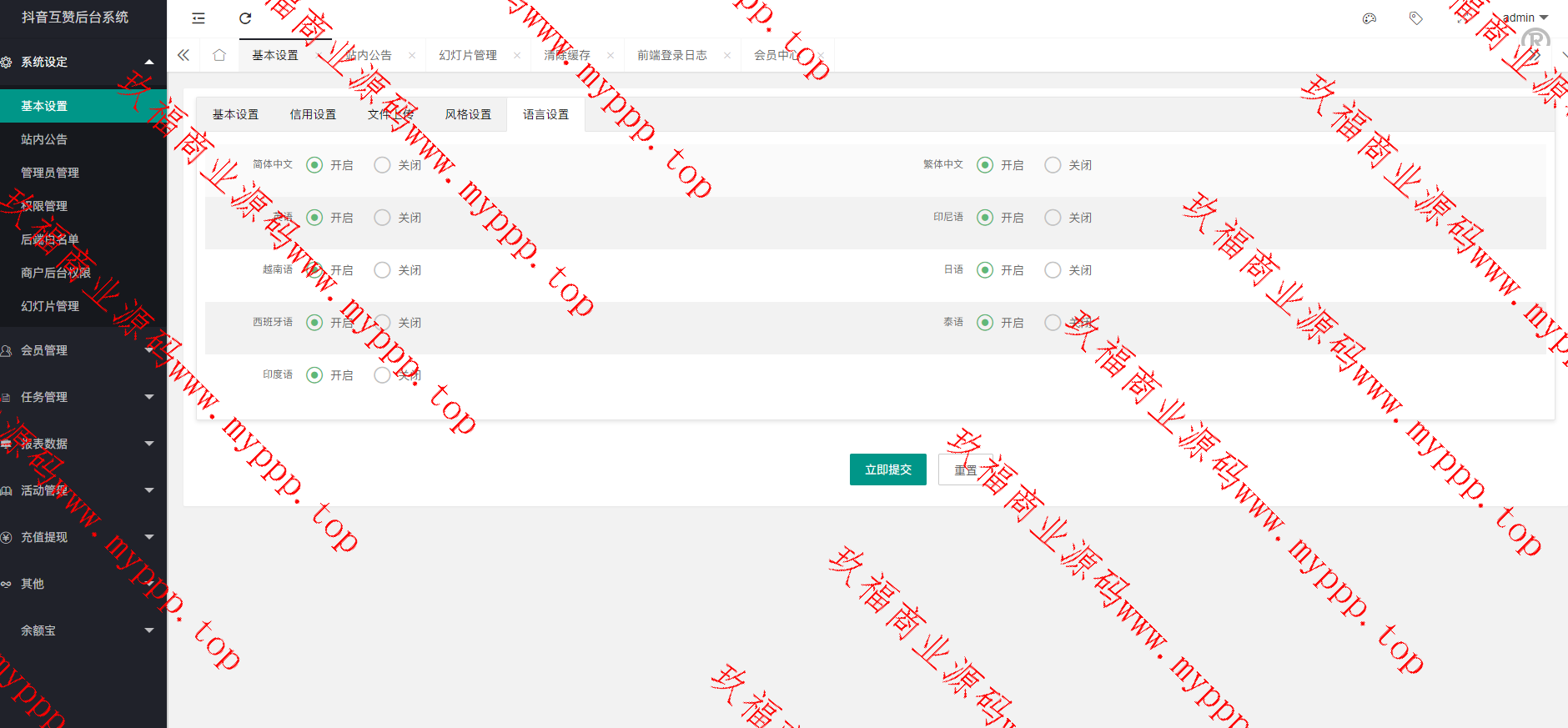Close the 幻灯片管理 tab
The width and height of the screenshot is (1568, 728).
coord(517,56)
